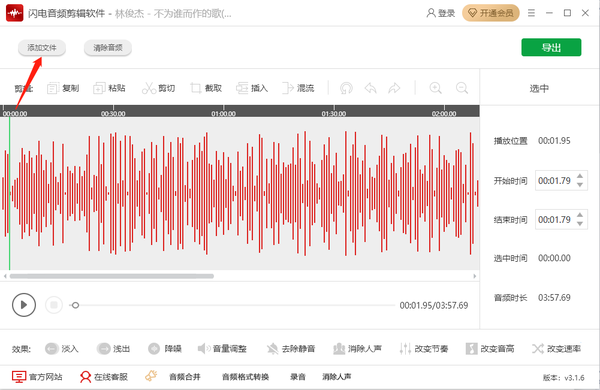Click the zoom out magnifier icon
This screenshot has width=600, height=390.
pyautogui.click(x=462, y=88)
